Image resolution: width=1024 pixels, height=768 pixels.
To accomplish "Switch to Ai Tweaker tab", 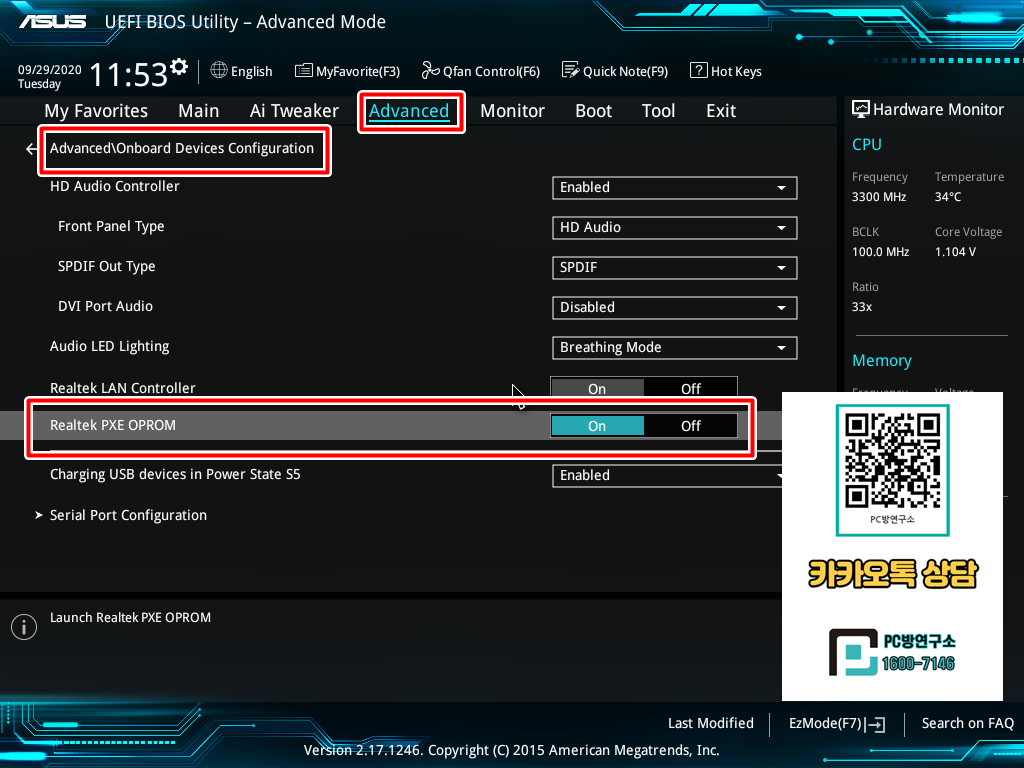I will (294, 111).
